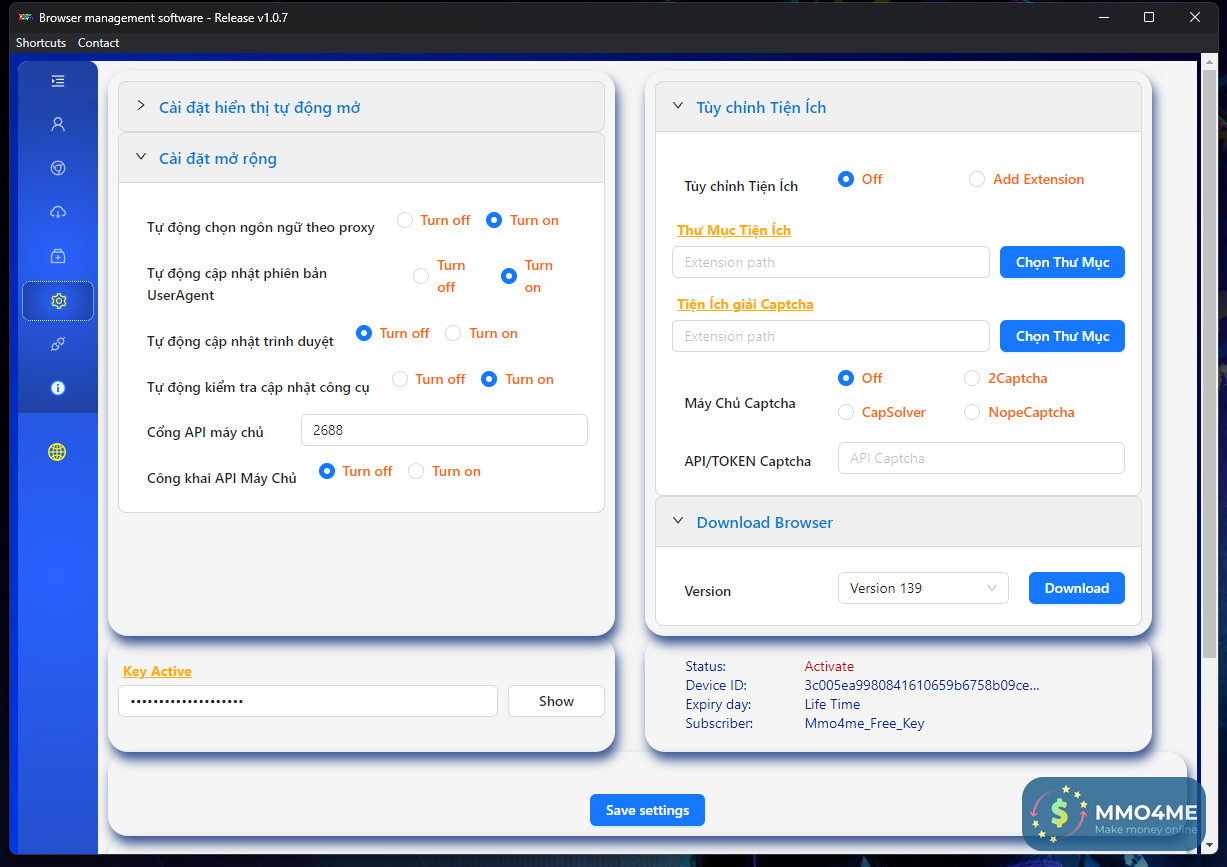Click the captcha extension path field
This screenshot has width=1227, height=867.
pos(831,336)
